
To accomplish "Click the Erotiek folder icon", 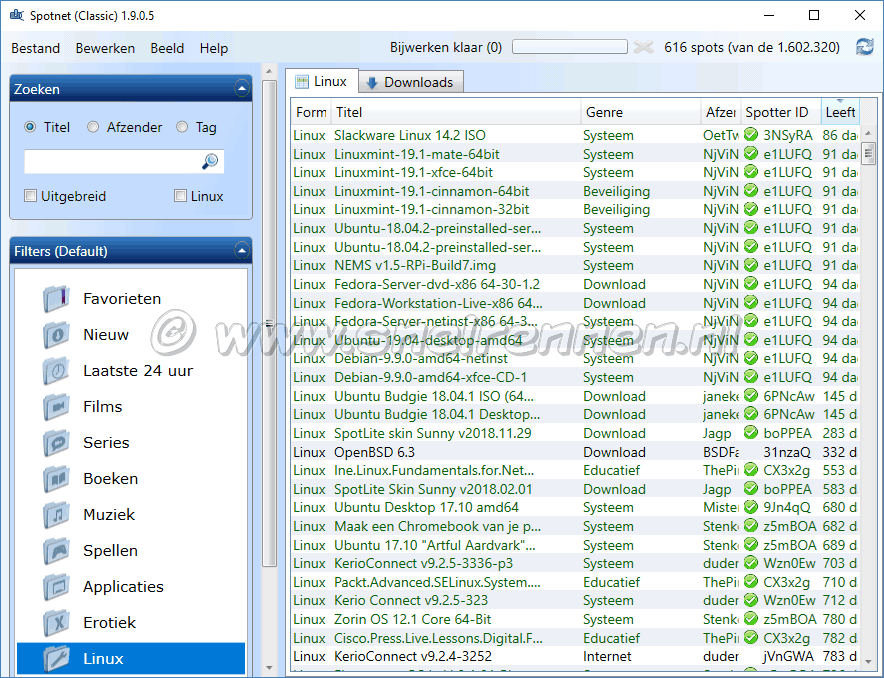I will point(56,623).
